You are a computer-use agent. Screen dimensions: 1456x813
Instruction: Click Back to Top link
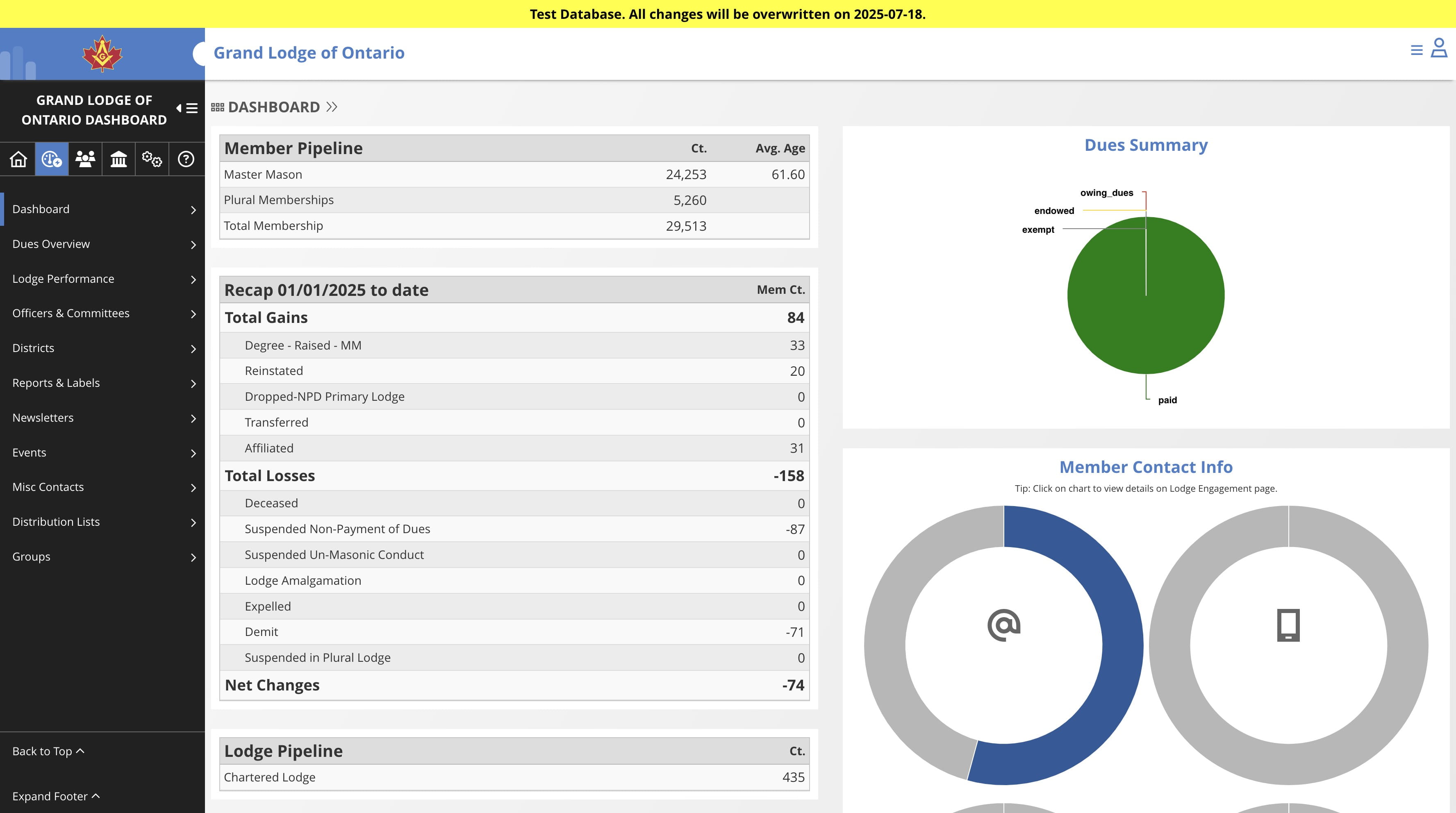pyautogui.click(x=48, y=752)
